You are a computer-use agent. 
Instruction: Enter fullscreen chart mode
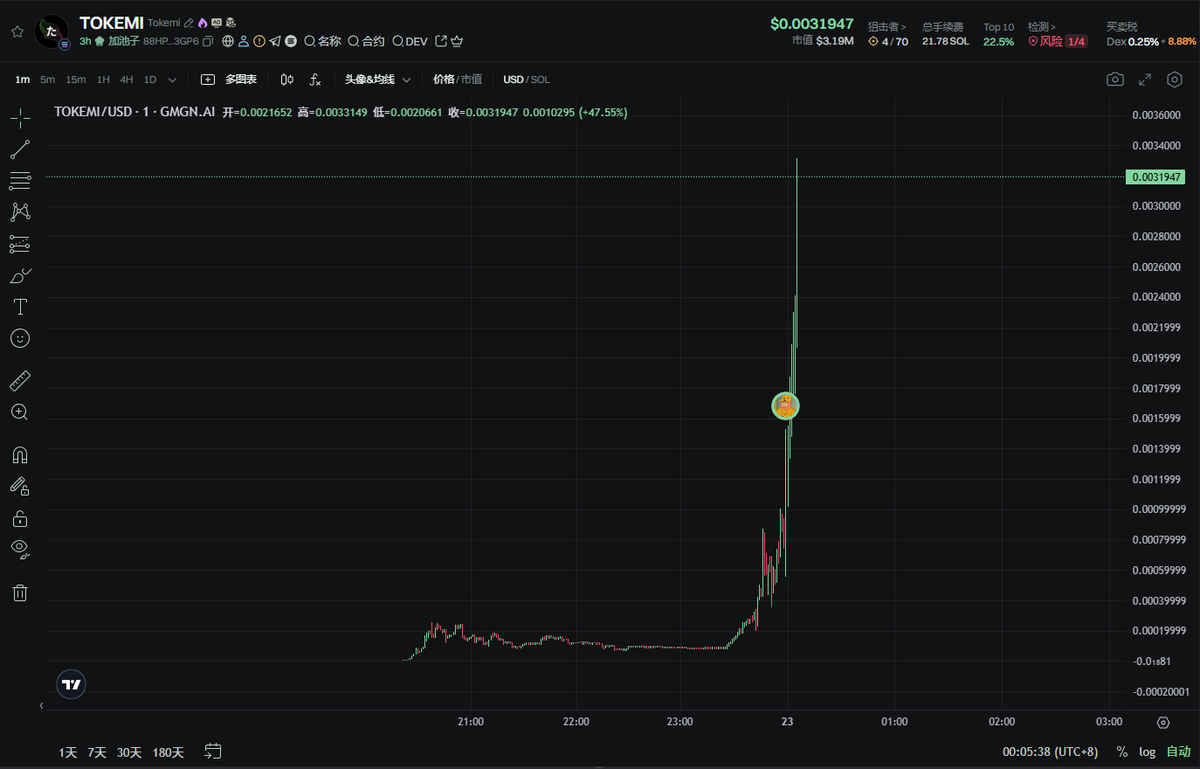1147,79
